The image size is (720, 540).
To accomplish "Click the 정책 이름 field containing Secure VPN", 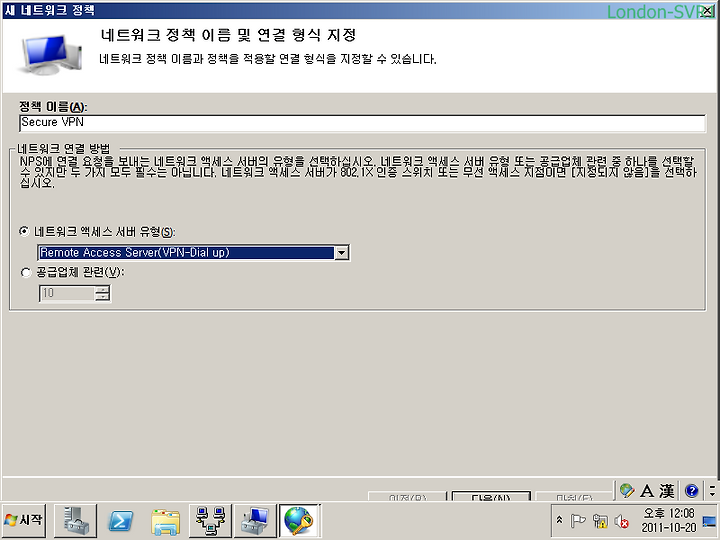I will pyautogui.click(x=363, y=123).
